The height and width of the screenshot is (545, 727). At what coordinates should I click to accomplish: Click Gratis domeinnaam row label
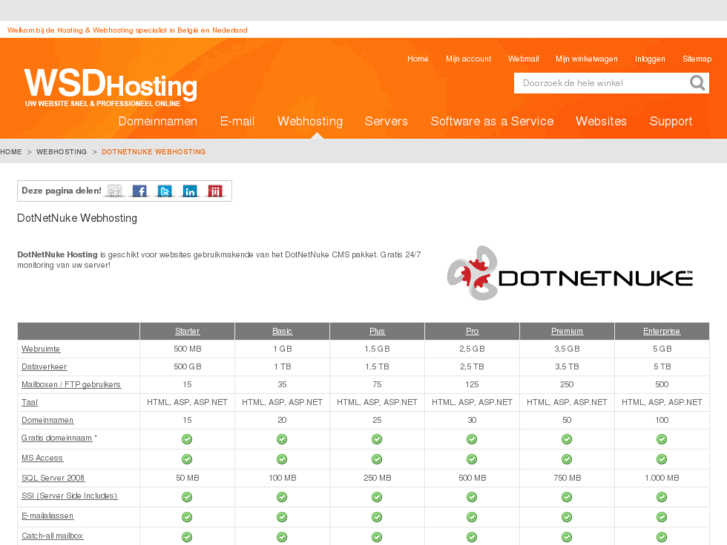coord(57,438)
